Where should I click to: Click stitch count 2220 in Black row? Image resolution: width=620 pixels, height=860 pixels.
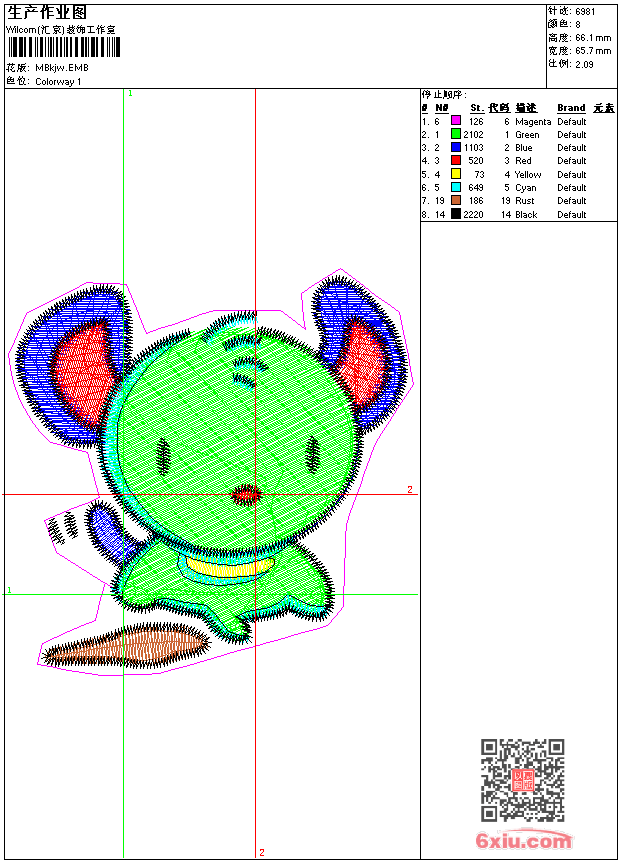coord(474,214)
